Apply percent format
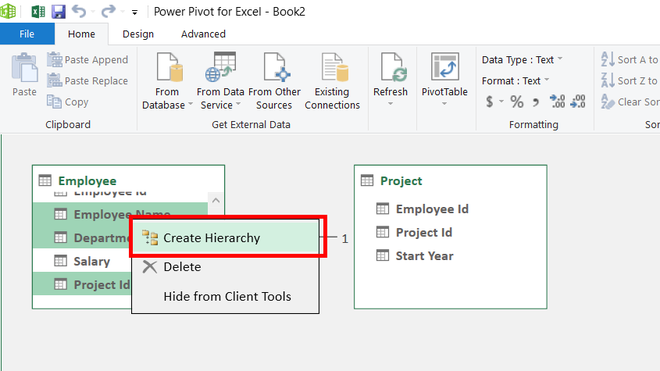The width and height of the screenshot is (660, 371). pyautogui.click(x=516, y=101)
